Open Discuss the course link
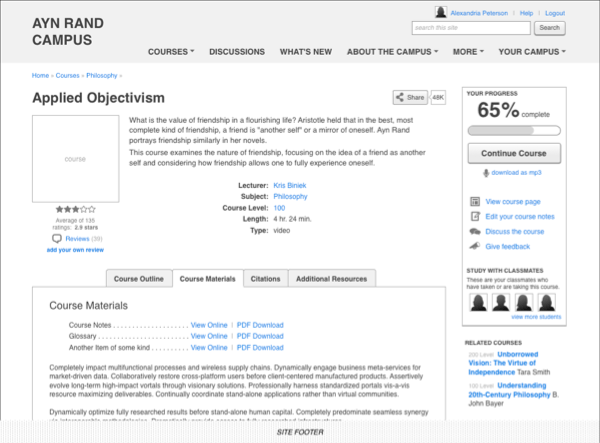 [515, 231]
